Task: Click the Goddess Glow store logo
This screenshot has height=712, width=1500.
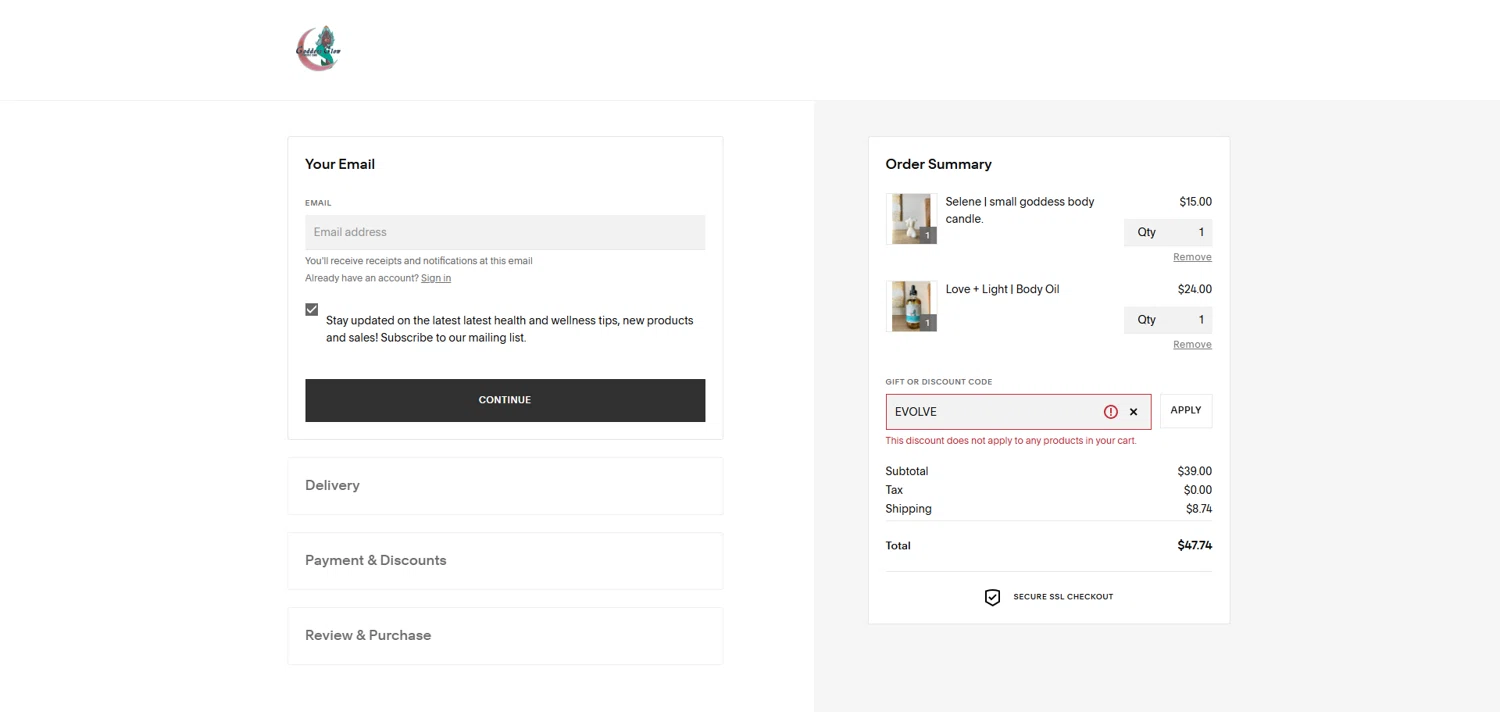Action: 318,48
